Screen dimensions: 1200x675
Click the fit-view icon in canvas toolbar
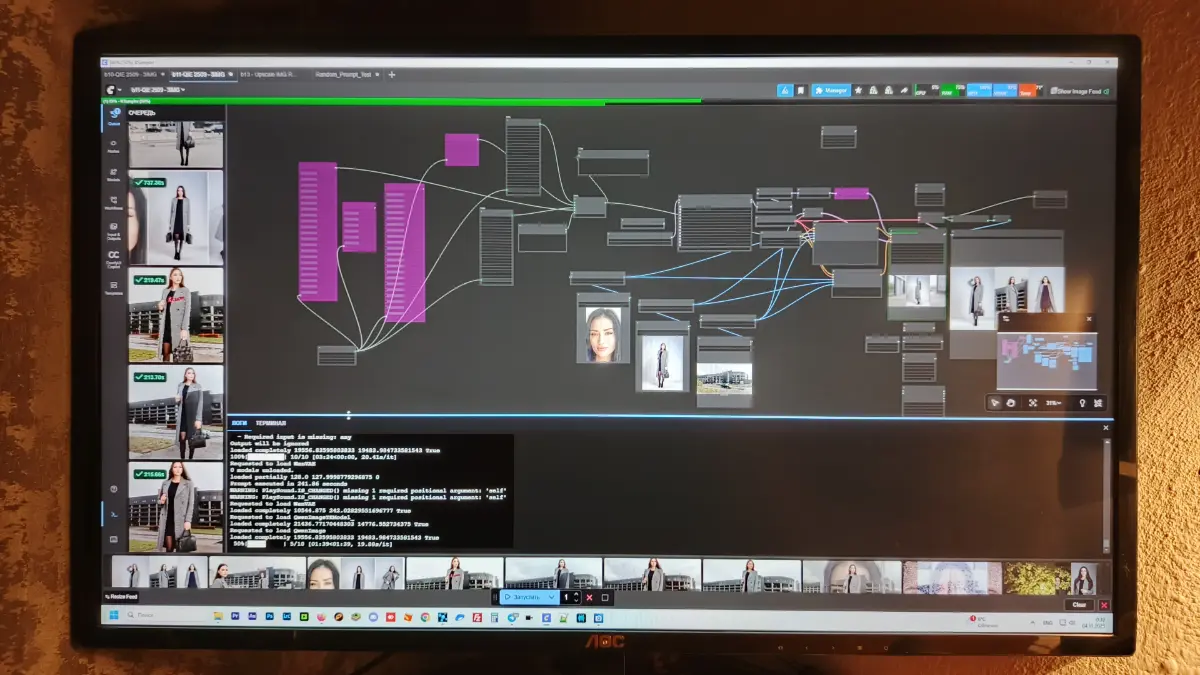point(1033,403)
